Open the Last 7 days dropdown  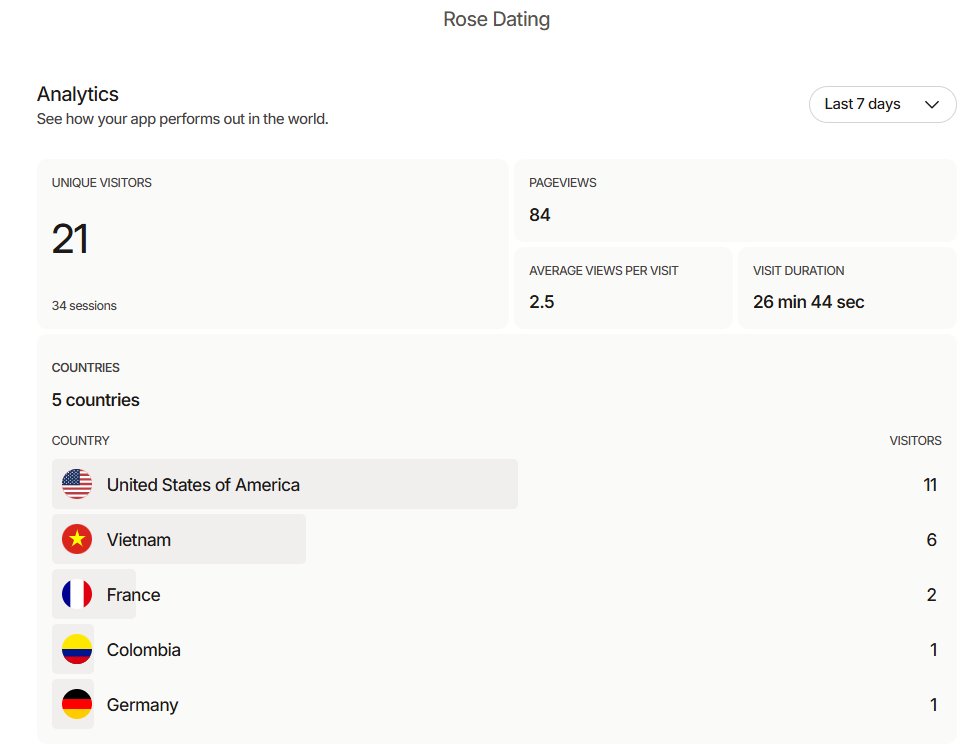pyautogui.click(x=882, y=104)
